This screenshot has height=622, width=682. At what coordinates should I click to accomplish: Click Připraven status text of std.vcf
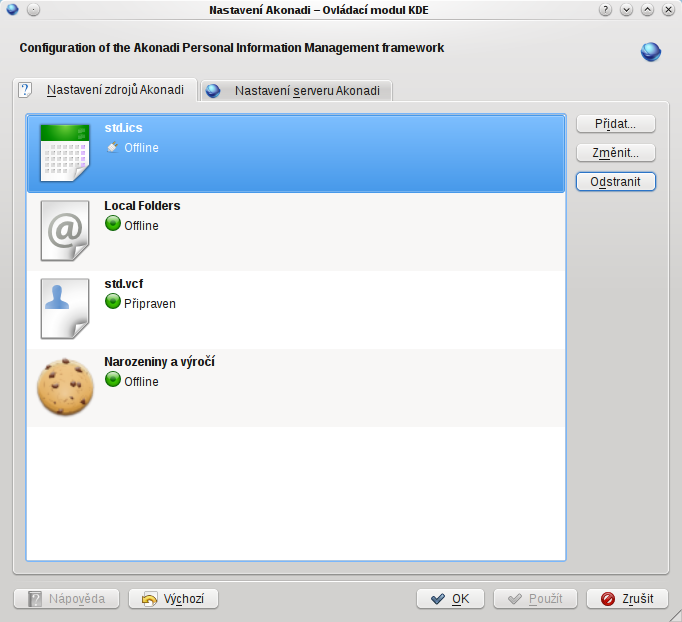pos(150,304)
